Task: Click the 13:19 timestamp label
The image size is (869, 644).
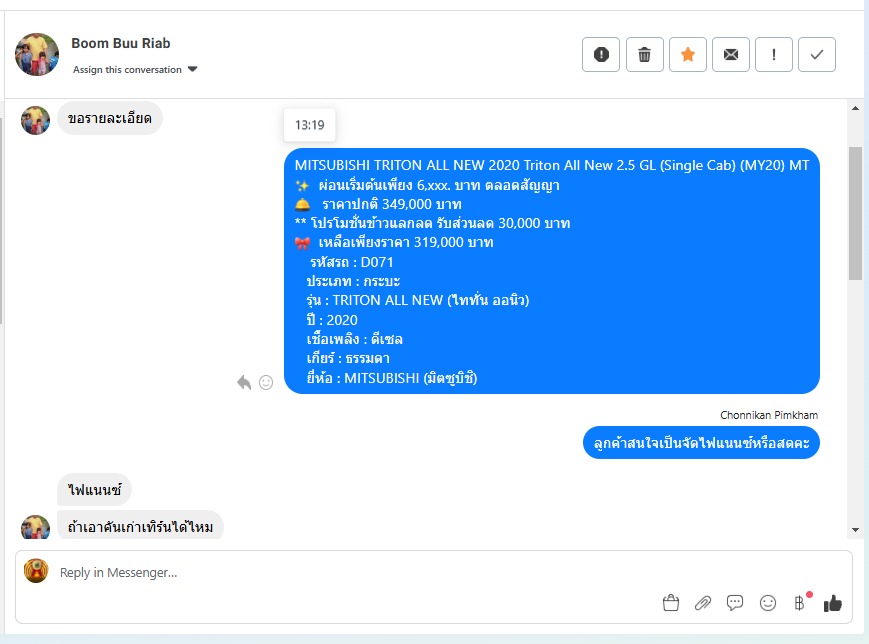Action: coord(309,125)
